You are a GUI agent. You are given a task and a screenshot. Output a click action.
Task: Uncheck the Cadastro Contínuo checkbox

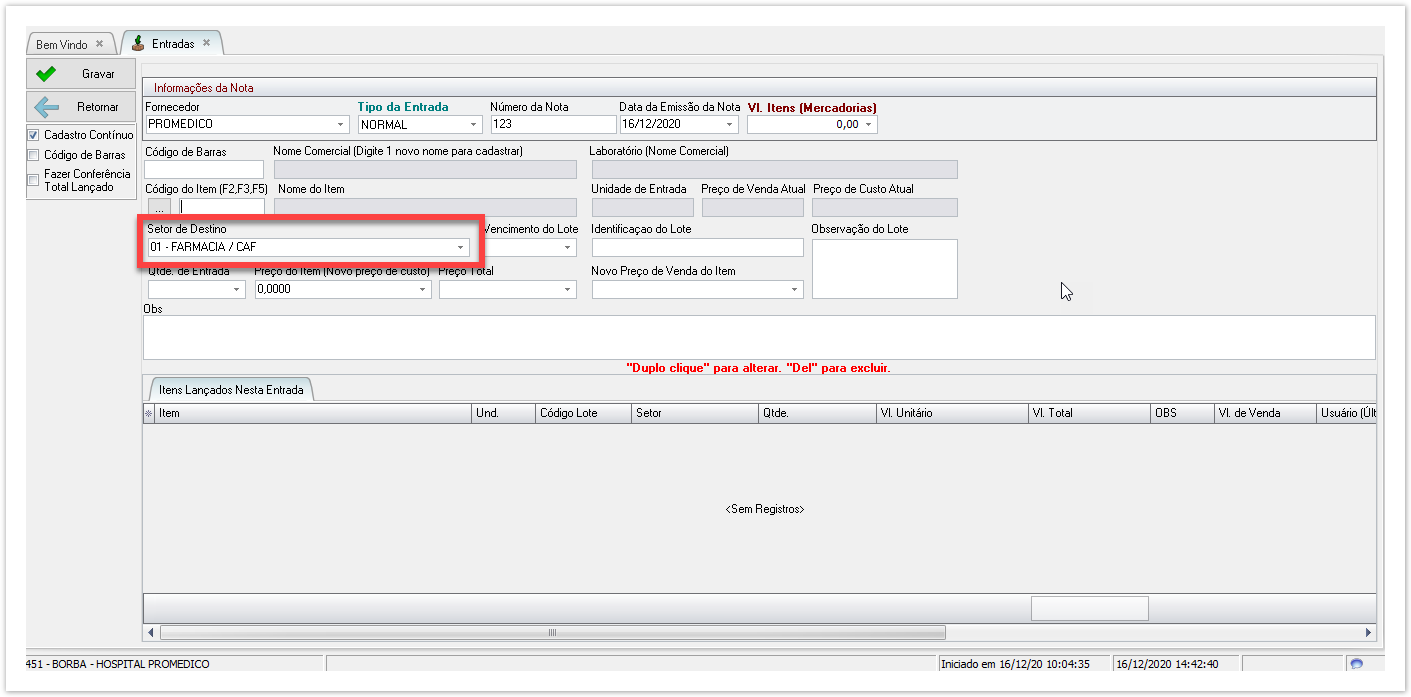tap(34, 135)
